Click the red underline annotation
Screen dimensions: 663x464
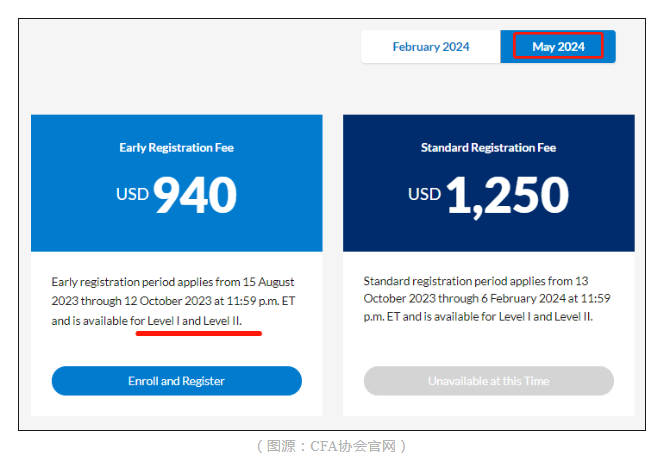198,334
